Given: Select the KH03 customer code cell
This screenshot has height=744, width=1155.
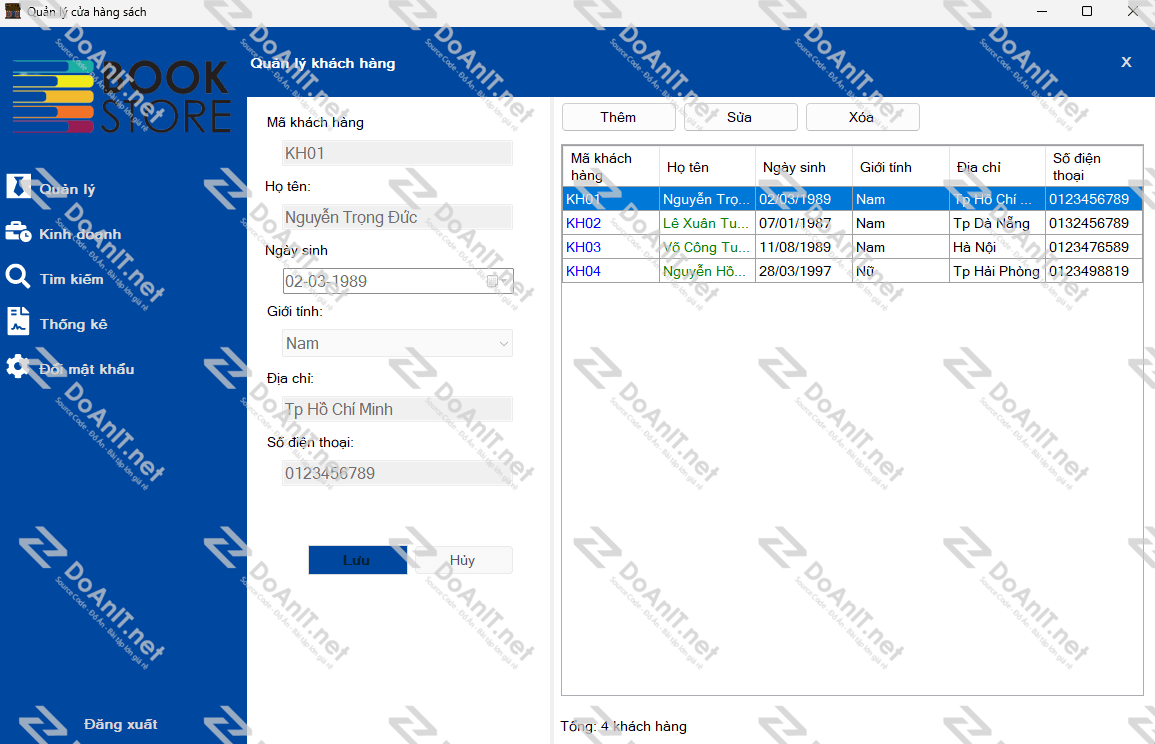Looking at the screenshot, I should point(611,247).
